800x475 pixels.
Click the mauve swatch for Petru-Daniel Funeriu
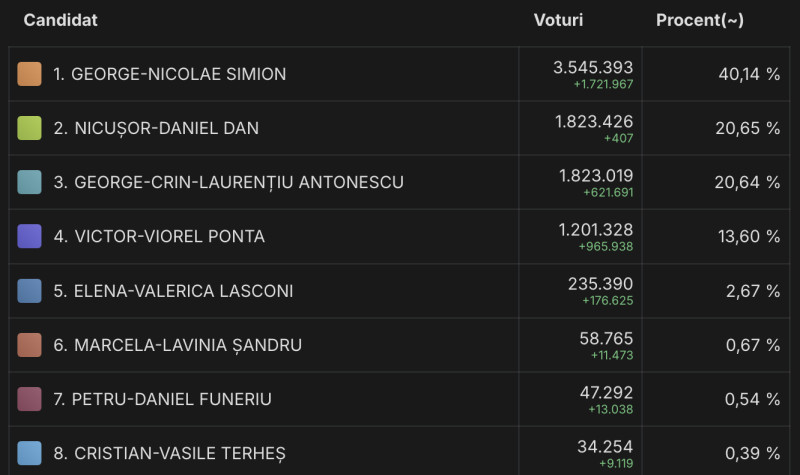[x=30, y=399]
